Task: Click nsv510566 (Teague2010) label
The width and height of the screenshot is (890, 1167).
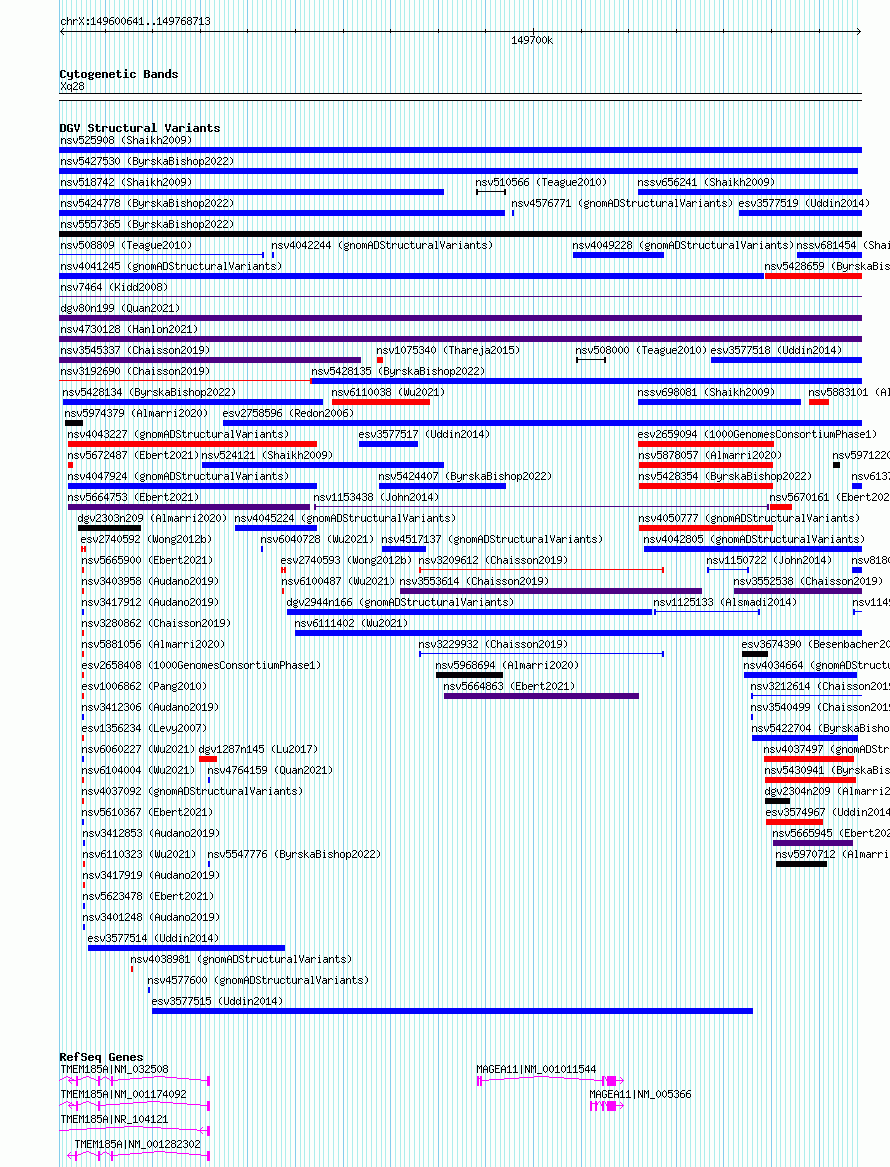Action: coord(541,182)
